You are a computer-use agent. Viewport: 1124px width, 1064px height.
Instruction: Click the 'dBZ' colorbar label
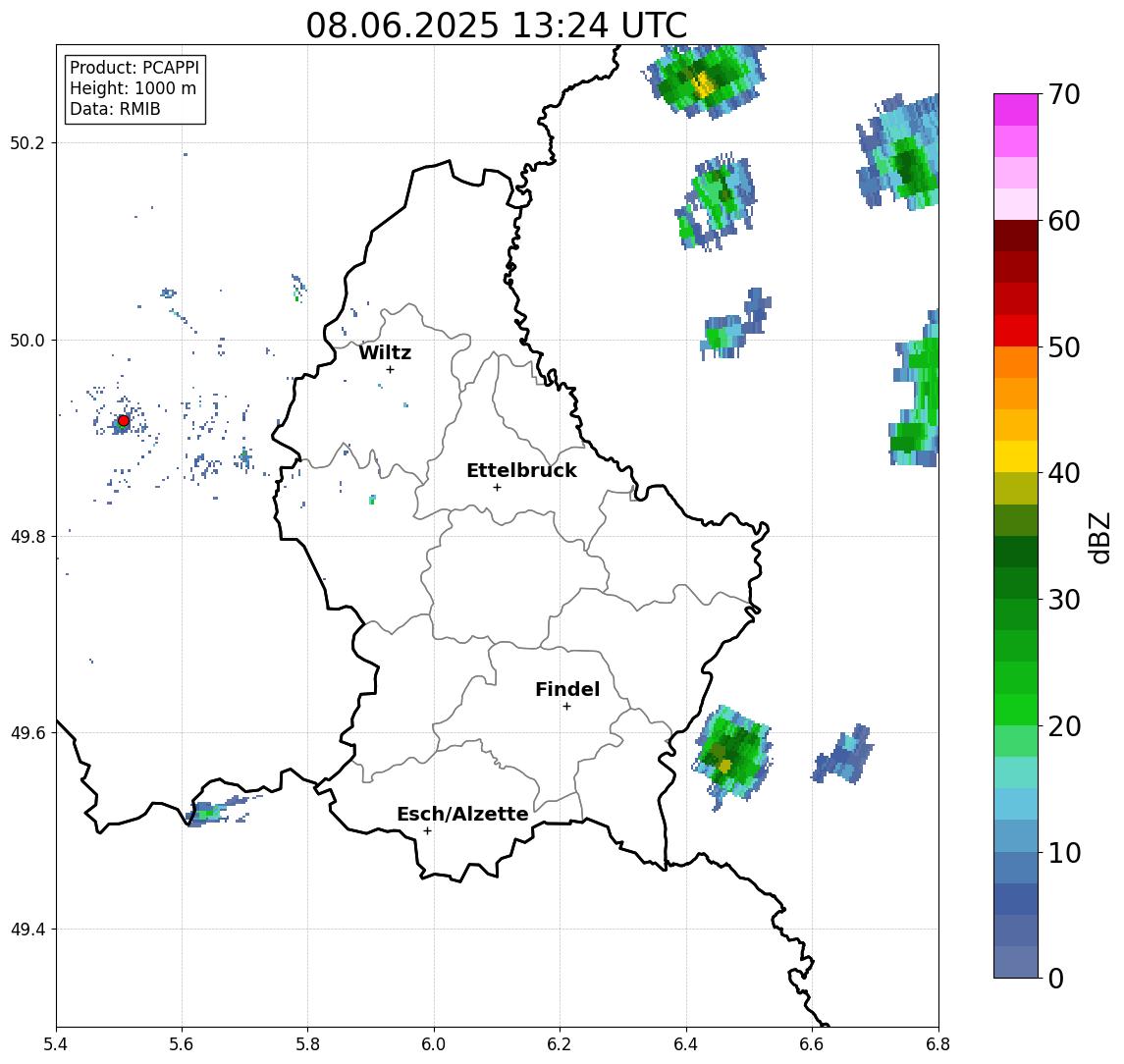pos(1098,538)
